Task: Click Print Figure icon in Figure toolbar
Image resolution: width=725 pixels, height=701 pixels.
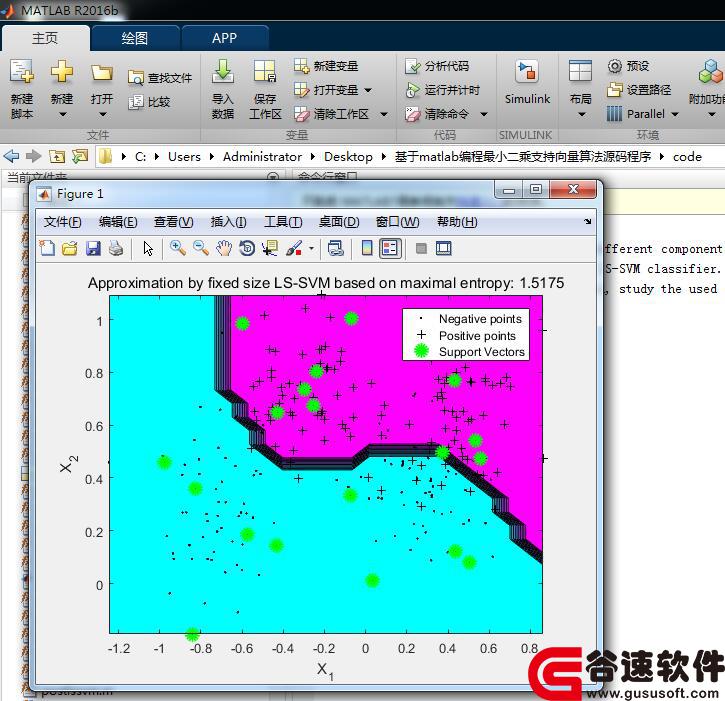Action: [x=116, y=248]
